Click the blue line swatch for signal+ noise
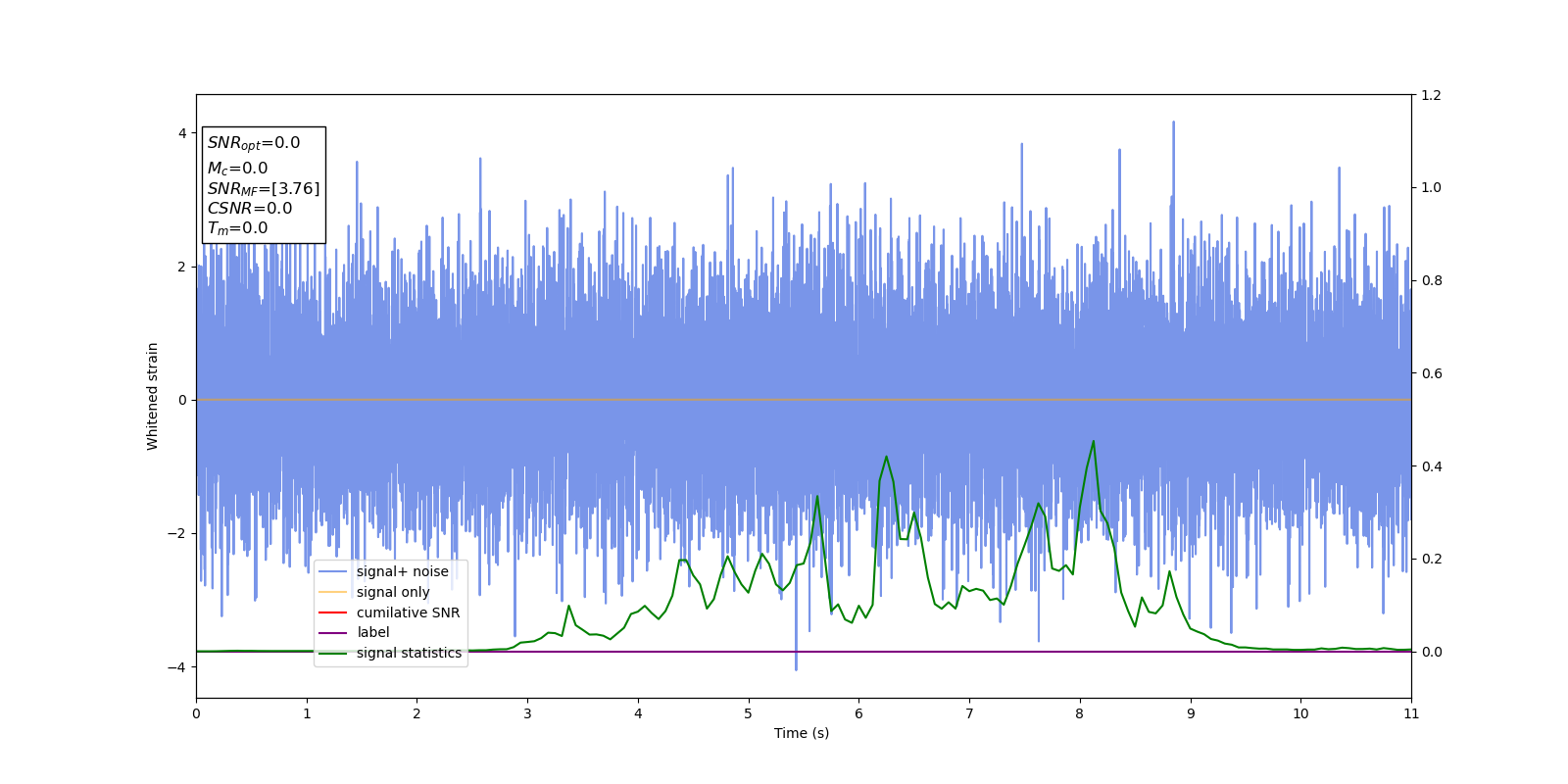Screen dimensions: 1568x784 (333, 571)
